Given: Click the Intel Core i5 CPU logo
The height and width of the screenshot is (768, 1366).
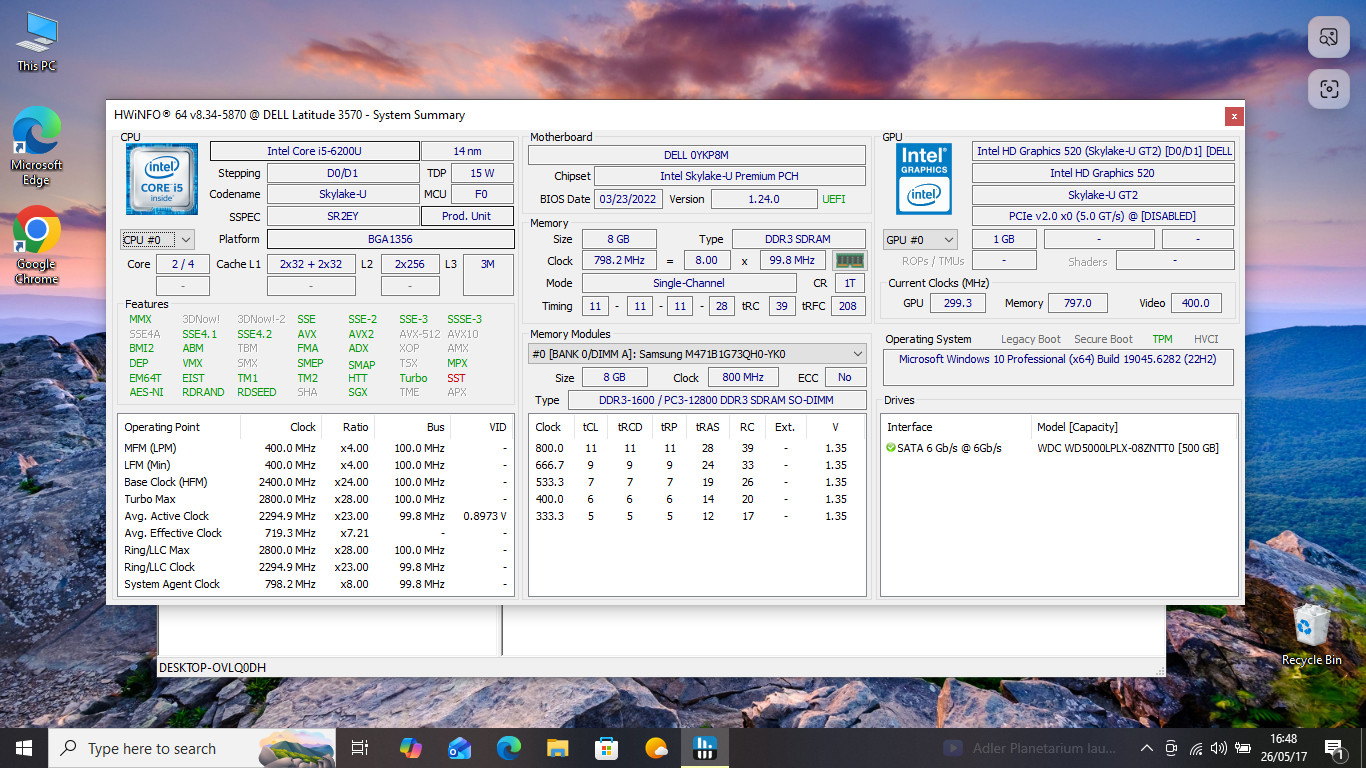Looking at the screenshot, I should pos(161,179).
